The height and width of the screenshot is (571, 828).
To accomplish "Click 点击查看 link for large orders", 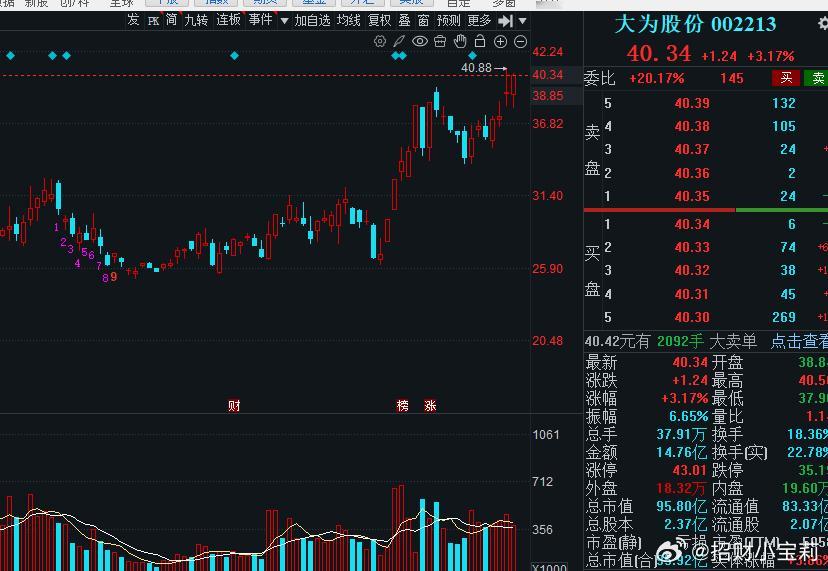I will tap(799, 341).
